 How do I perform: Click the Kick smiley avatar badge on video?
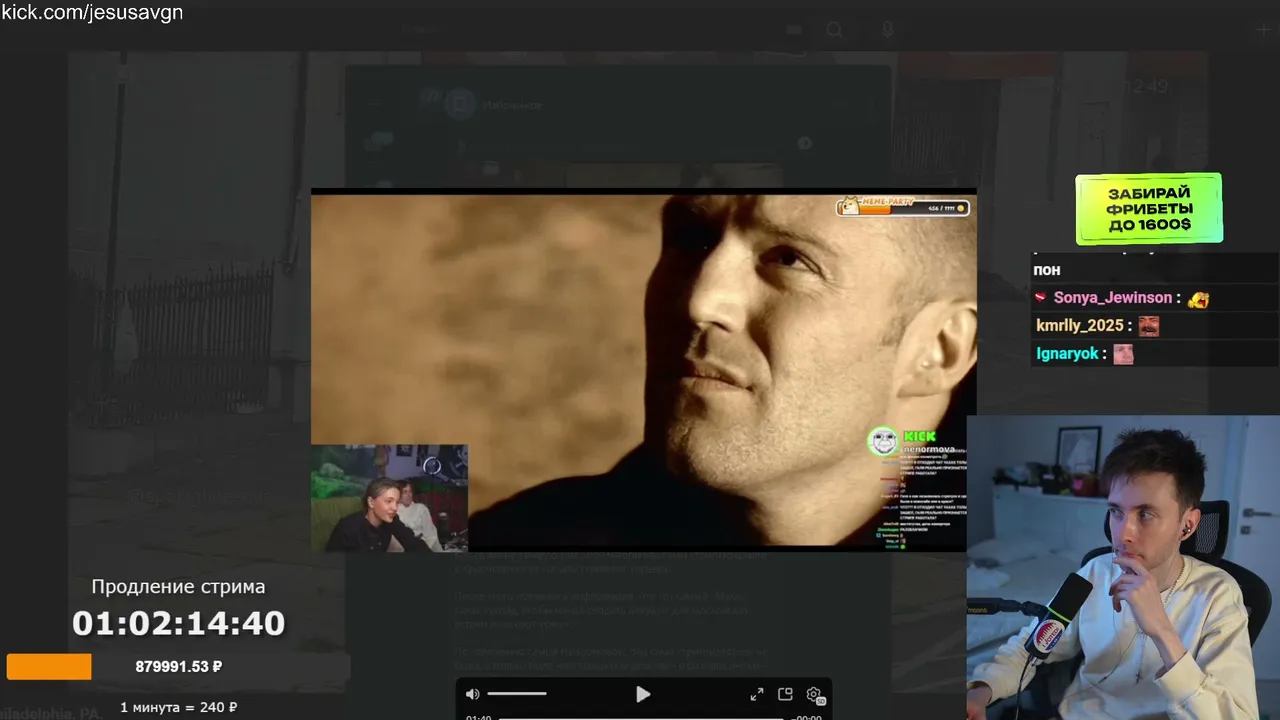[x=882, y=441]
